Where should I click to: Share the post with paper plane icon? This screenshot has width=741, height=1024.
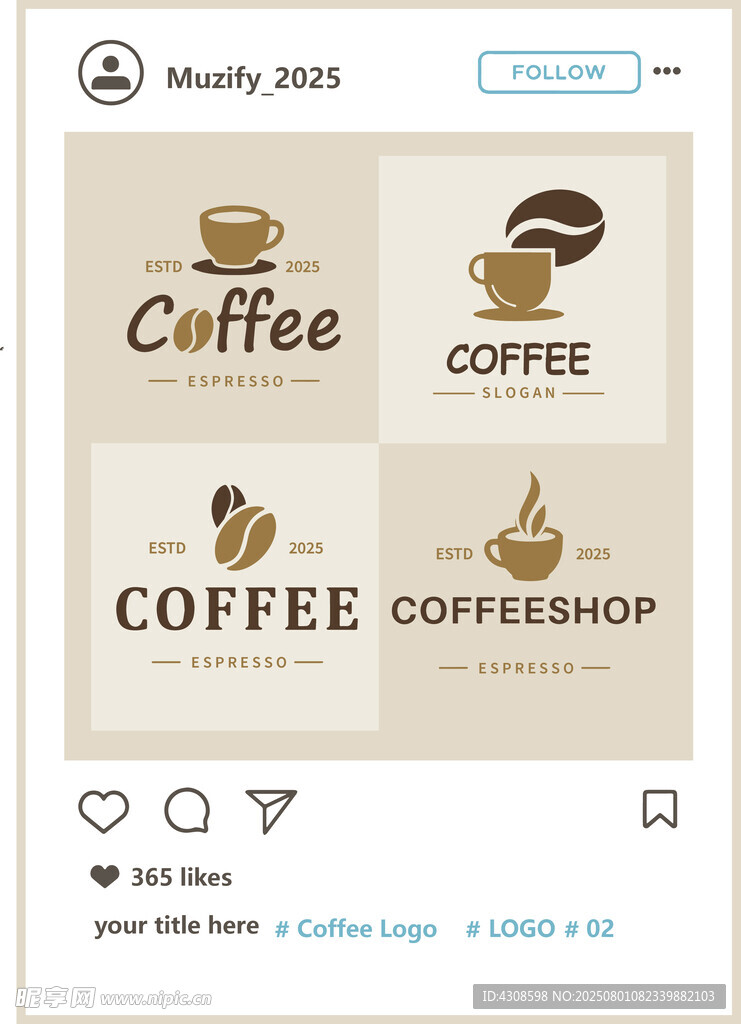(x=271, y=811)
